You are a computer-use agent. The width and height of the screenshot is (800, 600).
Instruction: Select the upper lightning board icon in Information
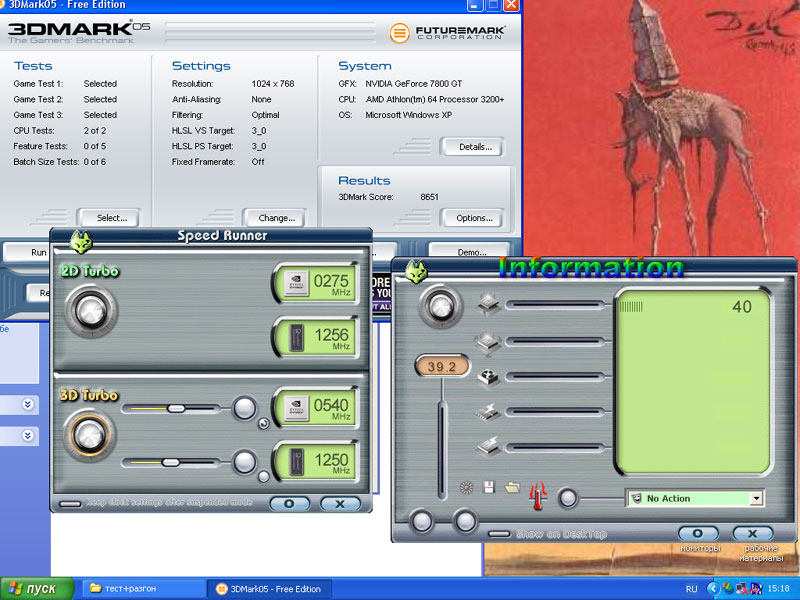pos(488,412)
